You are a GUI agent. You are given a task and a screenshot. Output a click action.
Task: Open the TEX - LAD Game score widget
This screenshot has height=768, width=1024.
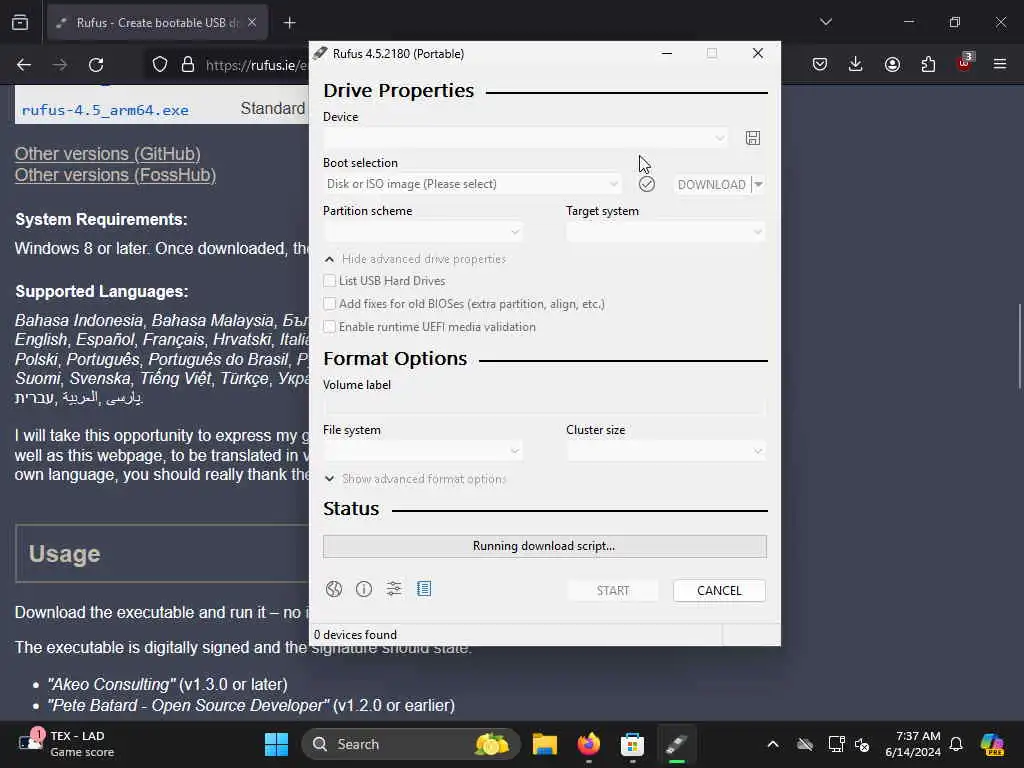65,744
